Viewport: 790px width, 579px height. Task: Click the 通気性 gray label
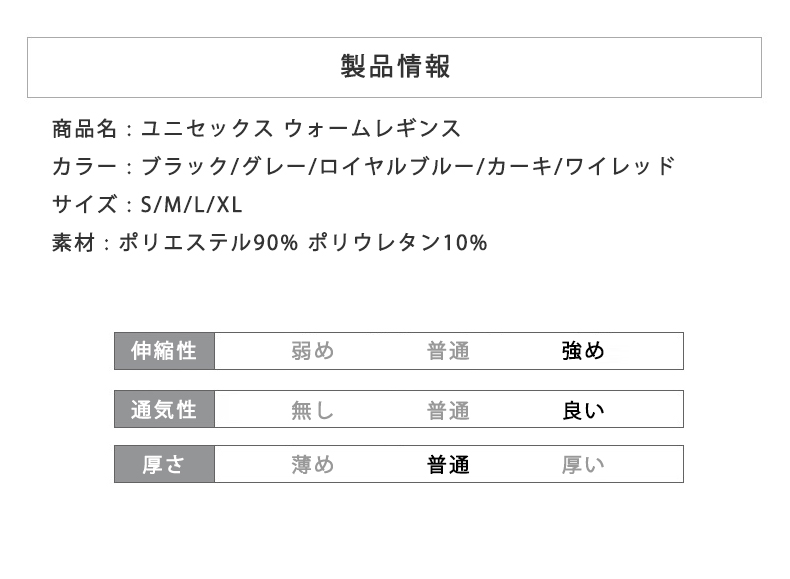[x=164, y=410]
